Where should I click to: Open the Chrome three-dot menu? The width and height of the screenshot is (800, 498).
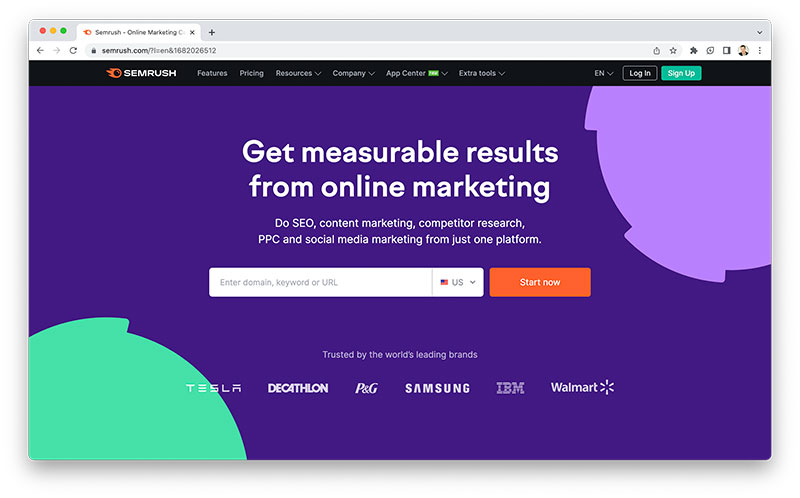(760, 51)
